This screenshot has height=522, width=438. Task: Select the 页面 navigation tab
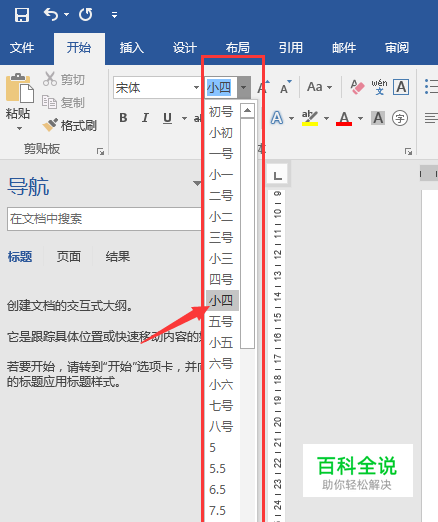click(x=69, y=257)
